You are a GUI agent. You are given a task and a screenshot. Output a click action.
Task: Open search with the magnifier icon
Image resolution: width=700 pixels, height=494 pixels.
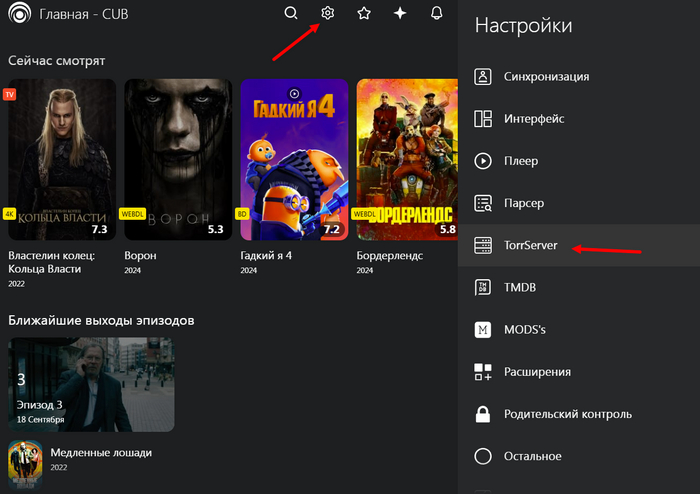291,13
